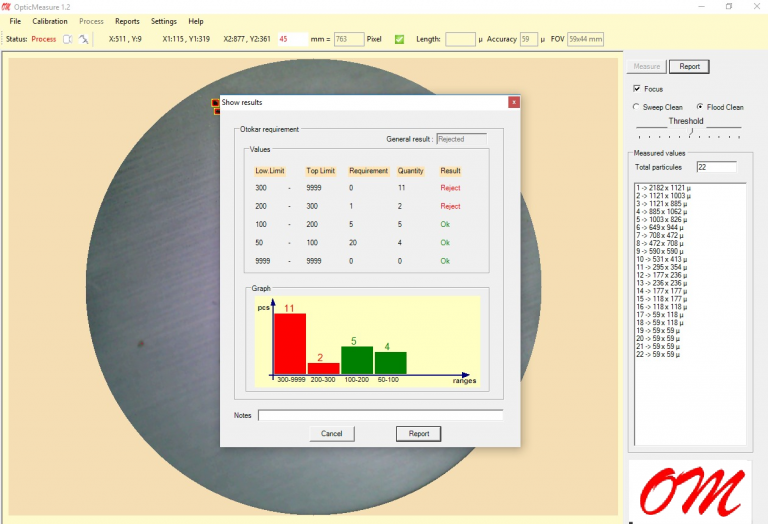768x524 pixels.
Task: Open the Reports menu
Action: click(x=127, y=21)
